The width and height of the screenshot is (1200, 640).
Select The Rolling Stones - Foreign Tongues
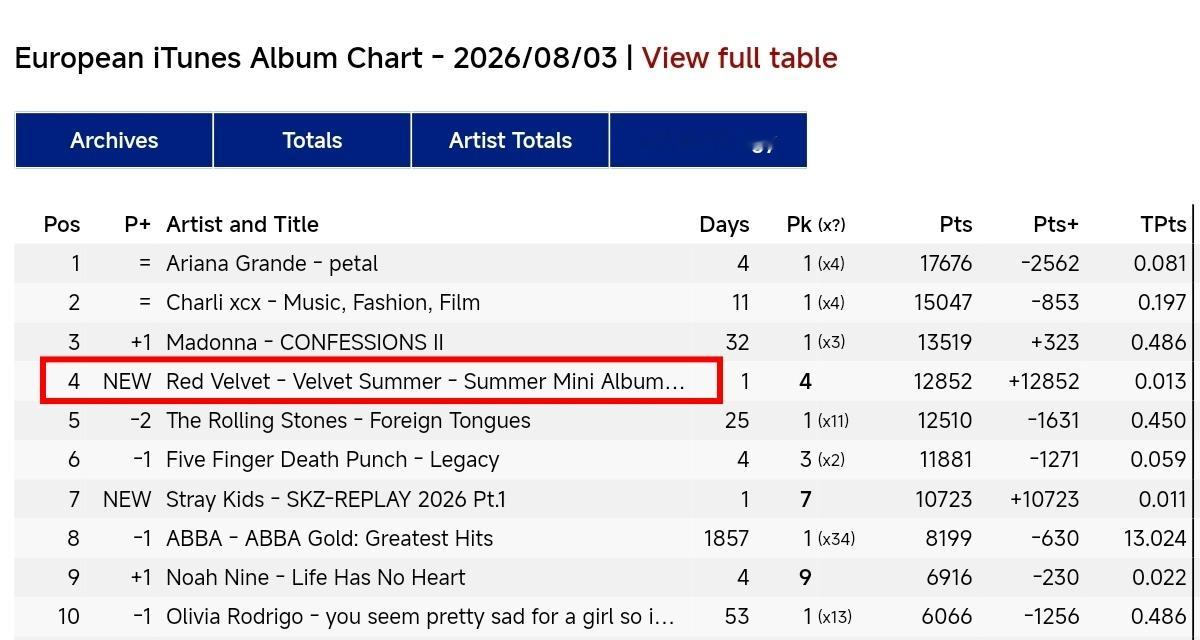click(348, 420)
